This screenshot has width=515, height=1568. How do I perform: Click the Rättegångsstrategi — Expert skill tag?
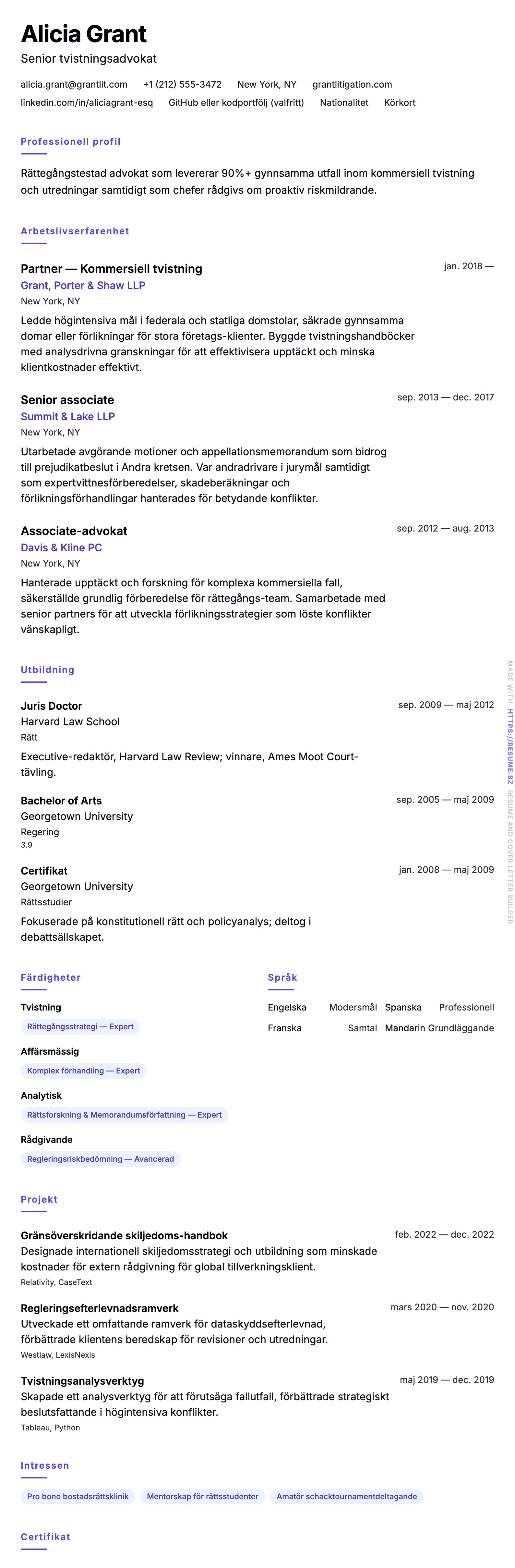coord(80,1027)
